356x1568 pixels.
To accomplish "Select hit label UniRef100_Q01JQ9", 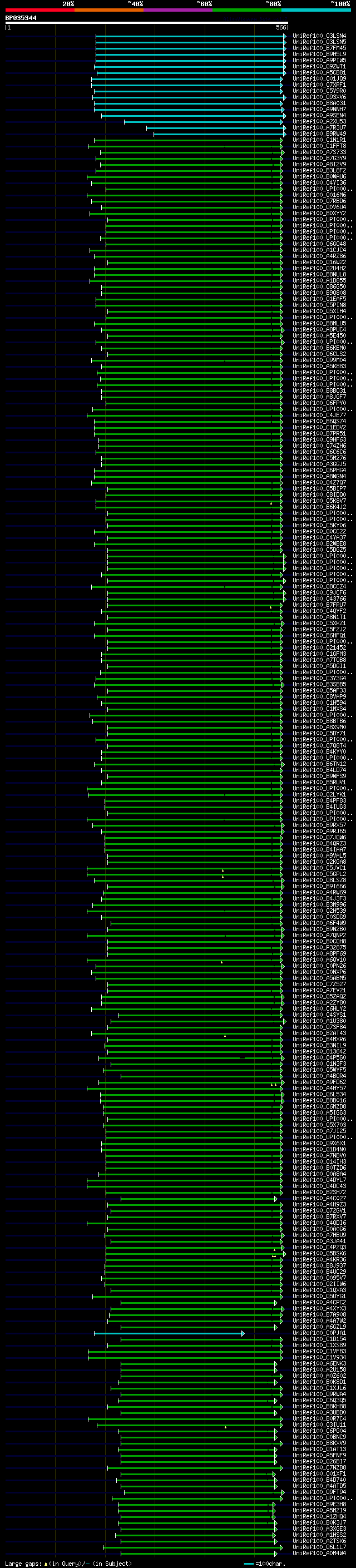I will click(x=319, y=78).
